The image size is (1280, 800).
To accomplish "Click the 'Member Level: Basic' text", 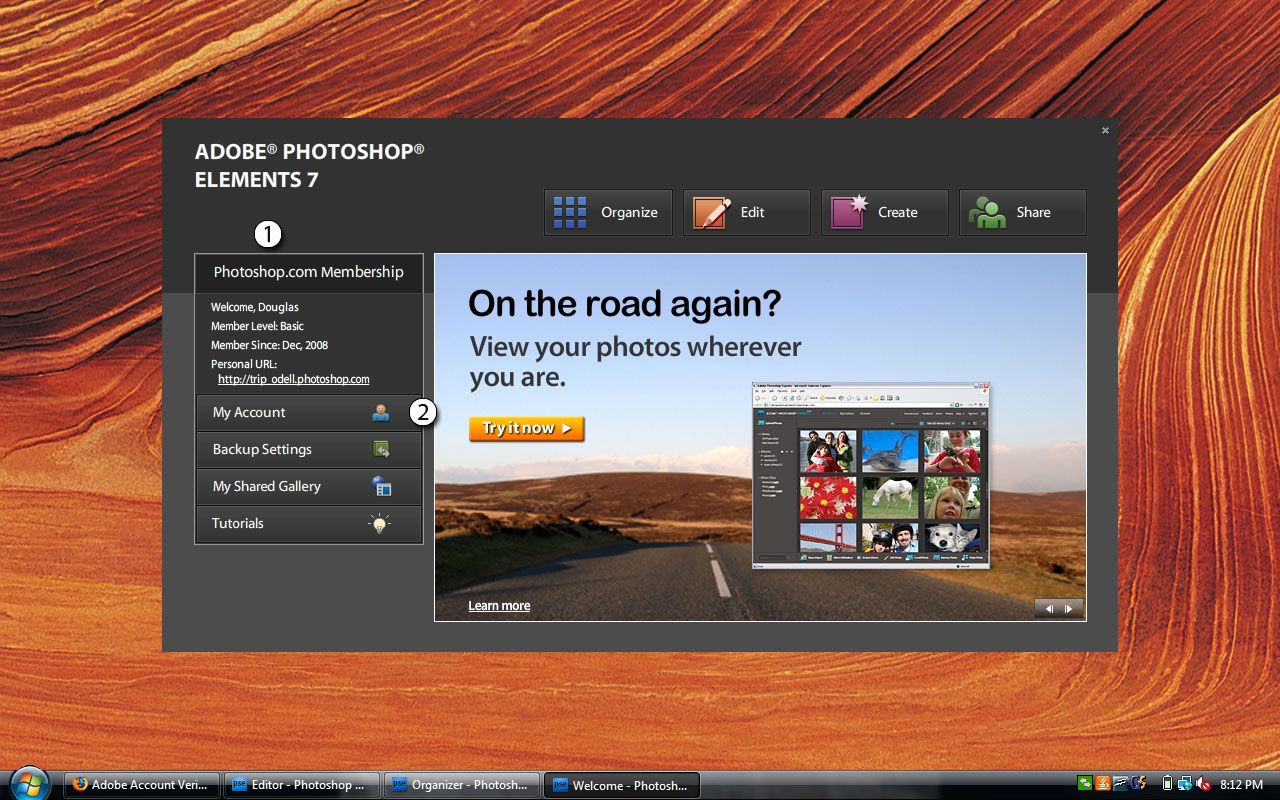I will point(257,326).
